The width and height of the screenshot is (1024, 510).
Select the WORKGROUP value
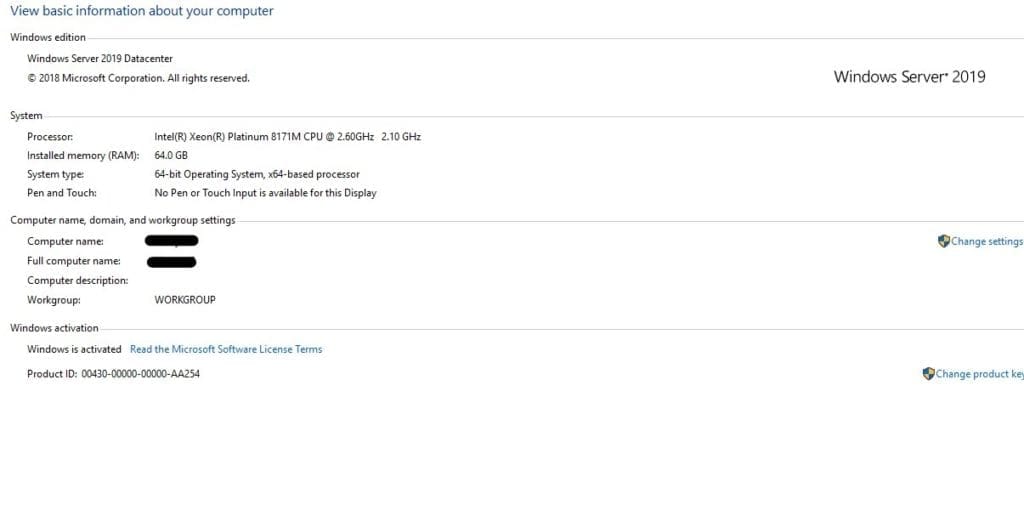click(x=185, y=300)
